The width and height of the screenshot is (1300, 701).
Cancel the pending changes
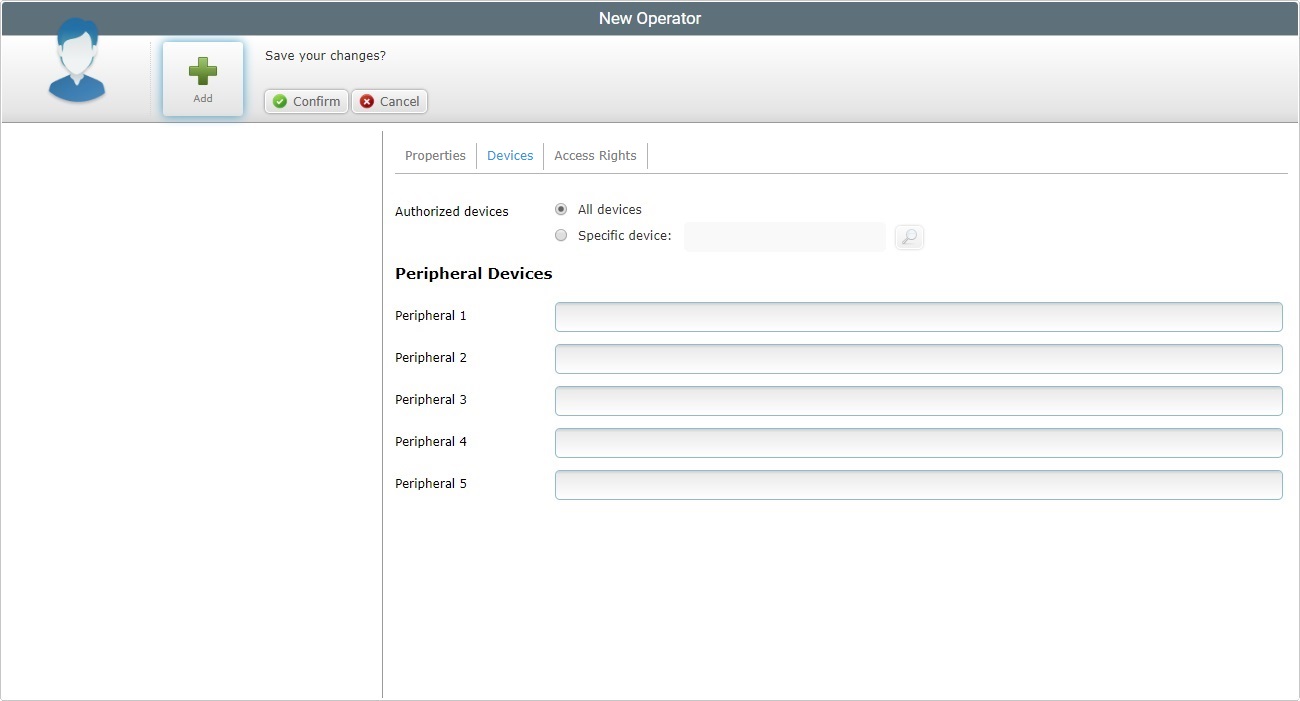coord(389,101)
